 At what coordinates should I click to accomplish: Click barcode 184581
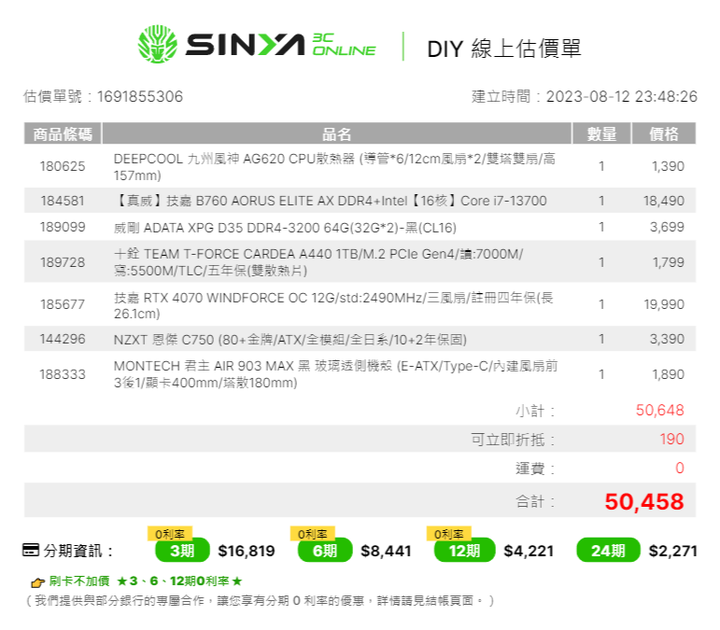[62, 201]
